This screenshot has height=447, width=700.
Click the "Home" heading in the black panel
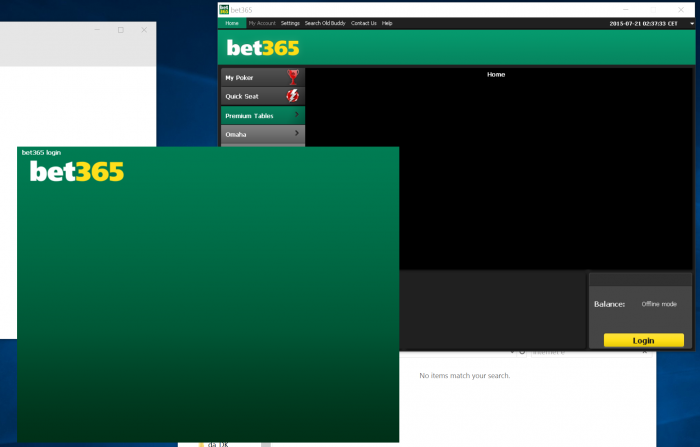point(496,75)
